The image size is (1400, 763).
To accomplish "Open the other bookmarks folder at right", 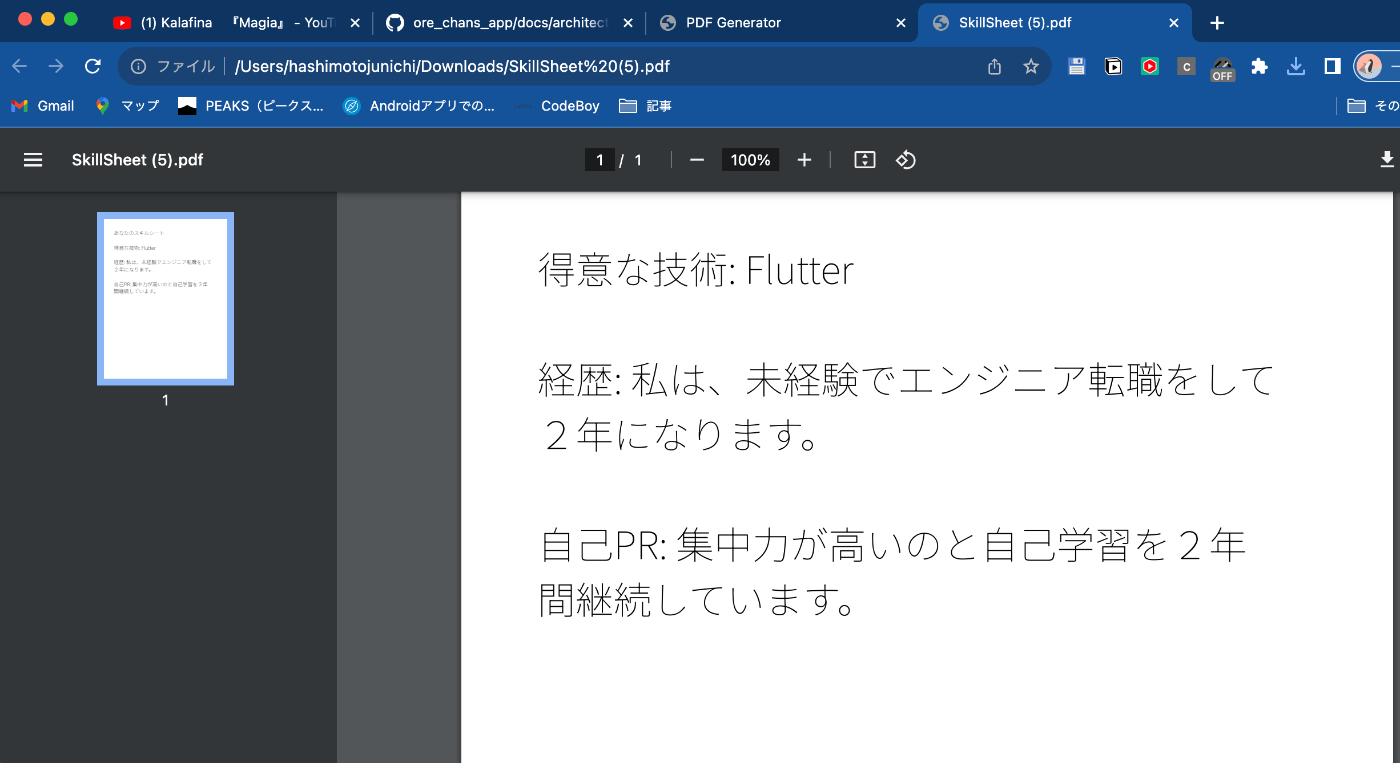I will (1372, 105).
